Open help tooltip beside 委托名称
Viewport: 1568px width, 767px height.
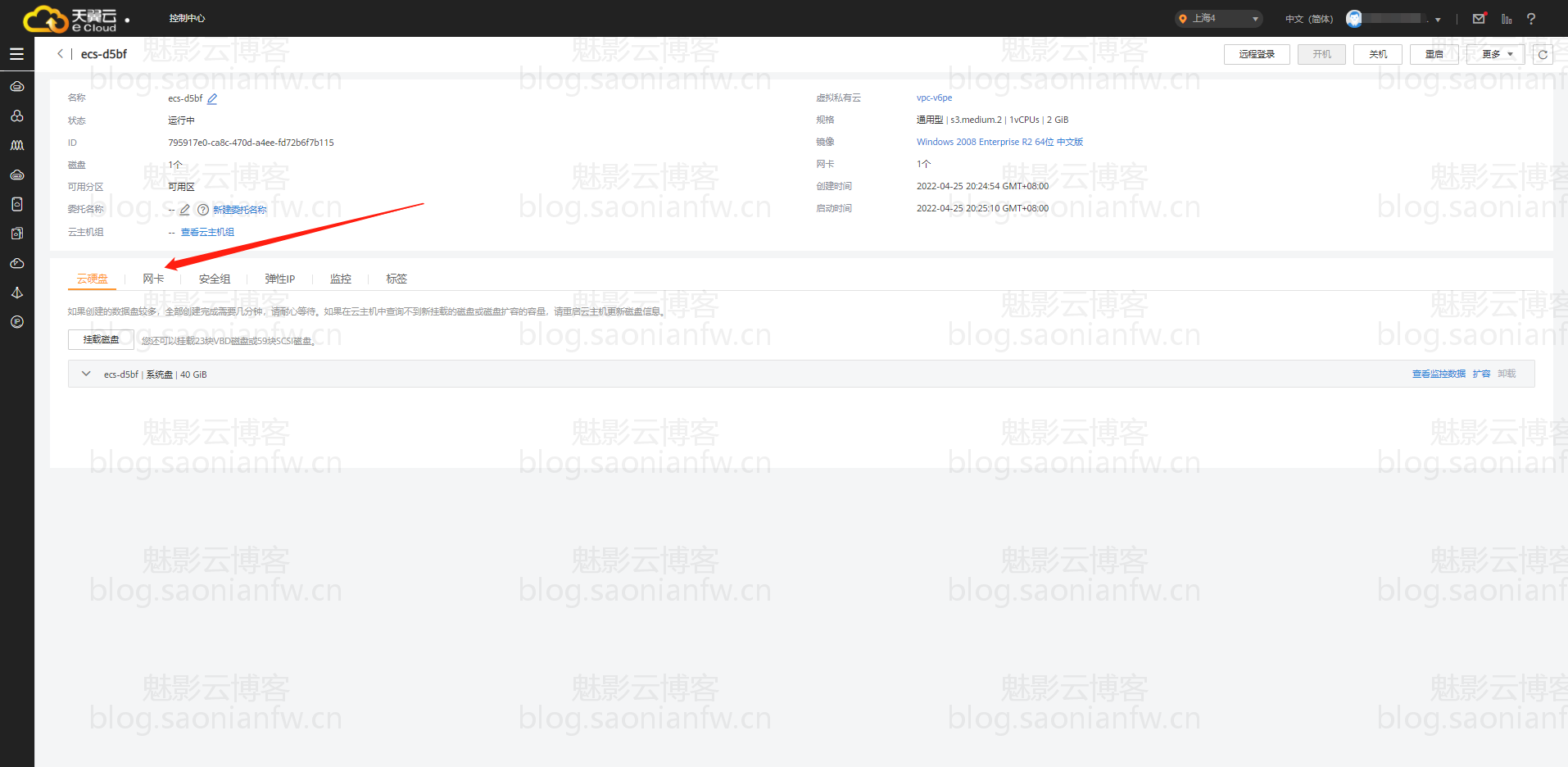(202, 210)
